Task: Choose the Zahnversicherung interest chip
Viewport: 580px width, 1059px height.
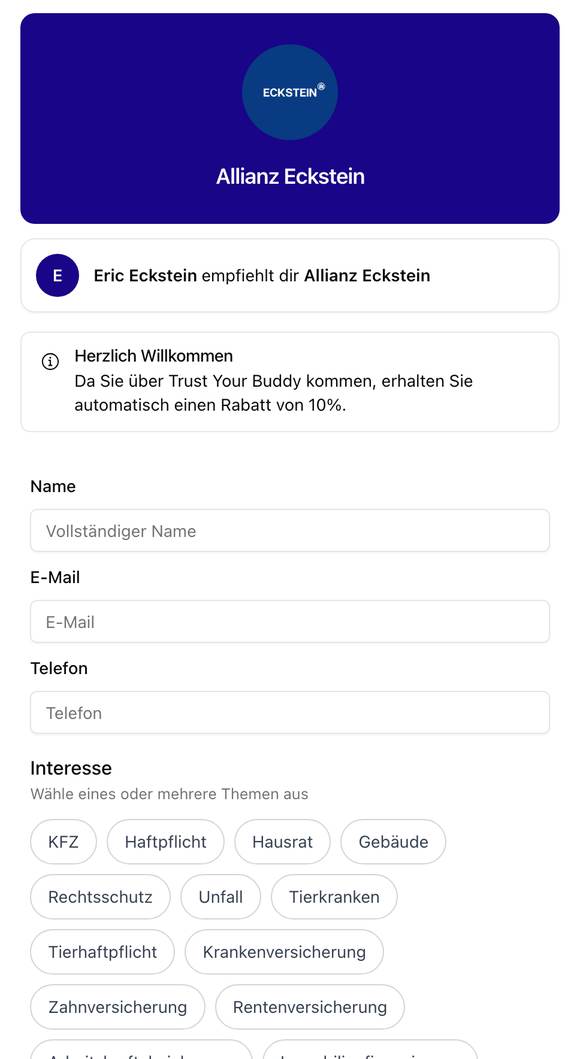Action: point(117,1007)
